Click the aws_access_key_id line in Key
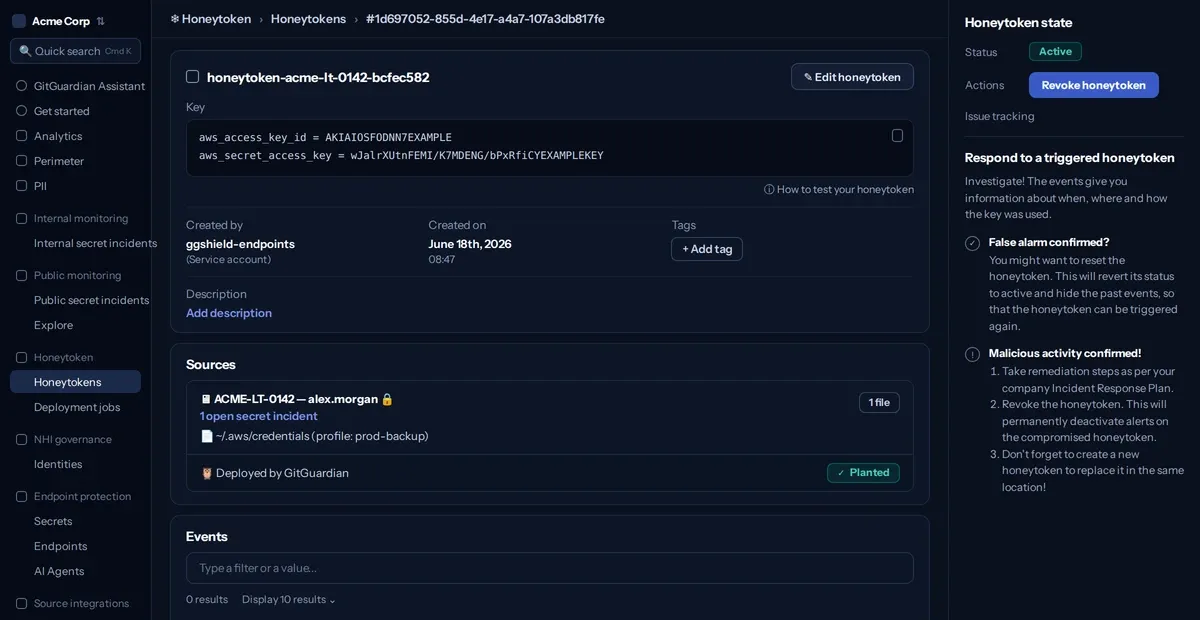Image resolution: width=1200 pixels, height=620 pixels. (325, 137)
